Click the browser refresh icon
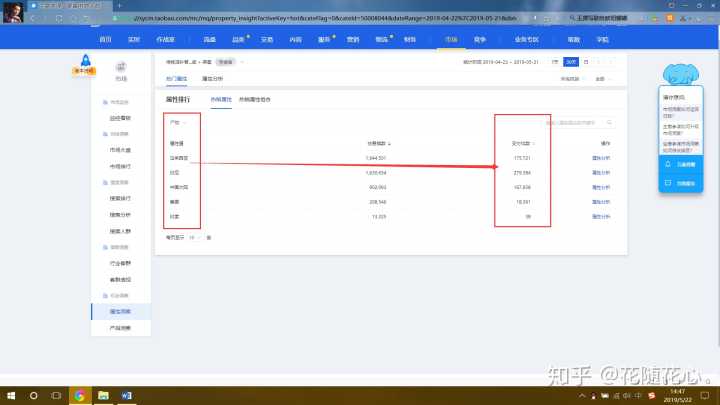This screenshot has width=720, height=405. [x=59, y=18]
